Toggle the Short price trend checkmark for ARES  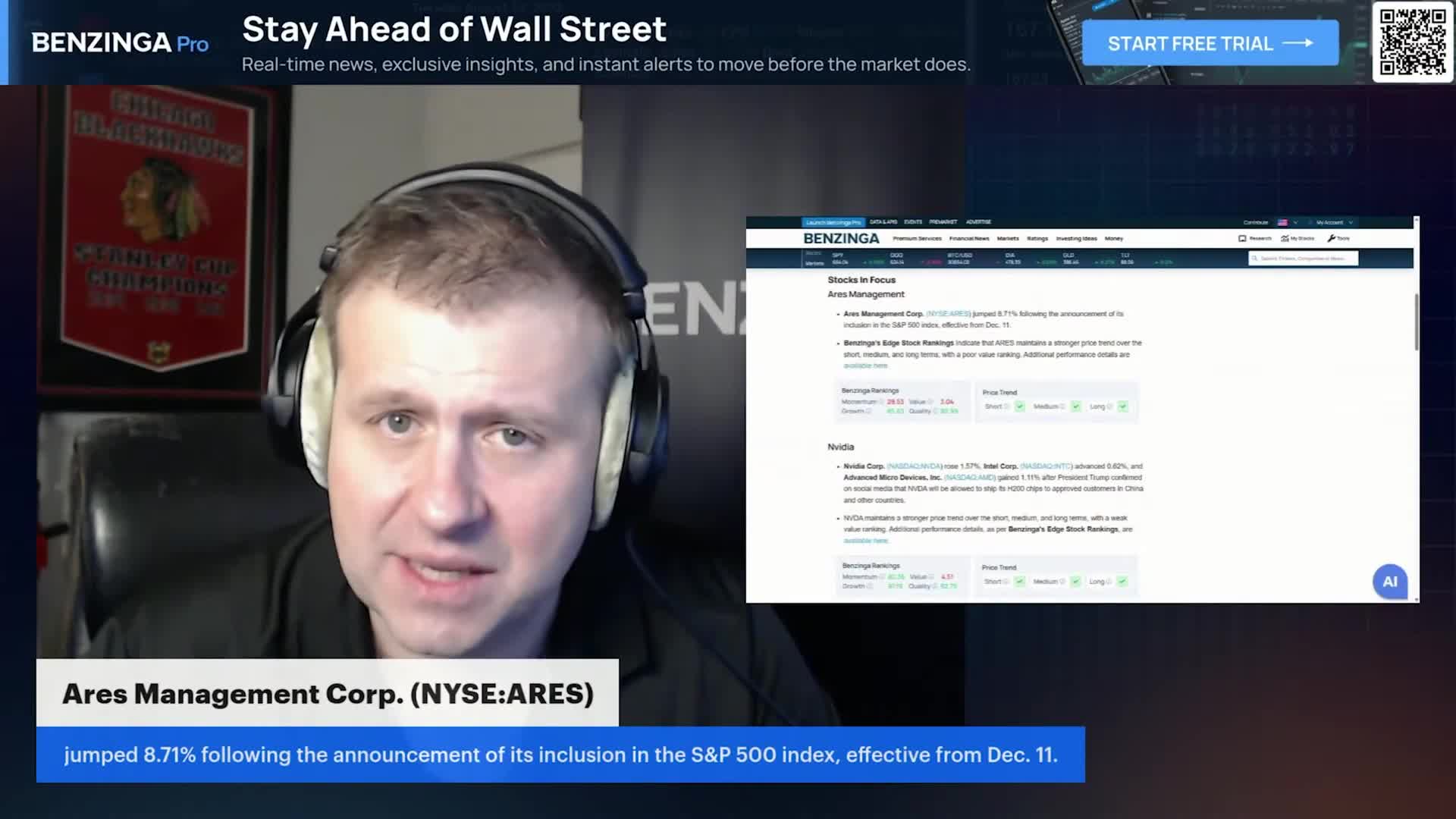(1019, 406)
